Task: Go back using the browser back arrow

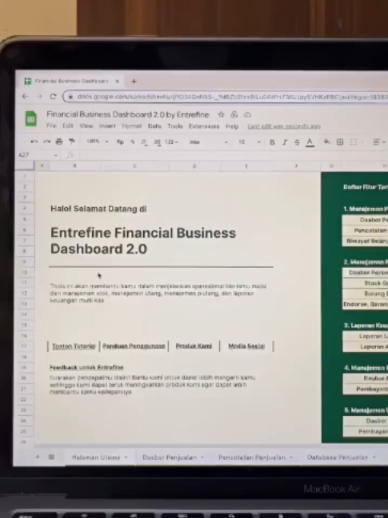Action: coord(25,96)
